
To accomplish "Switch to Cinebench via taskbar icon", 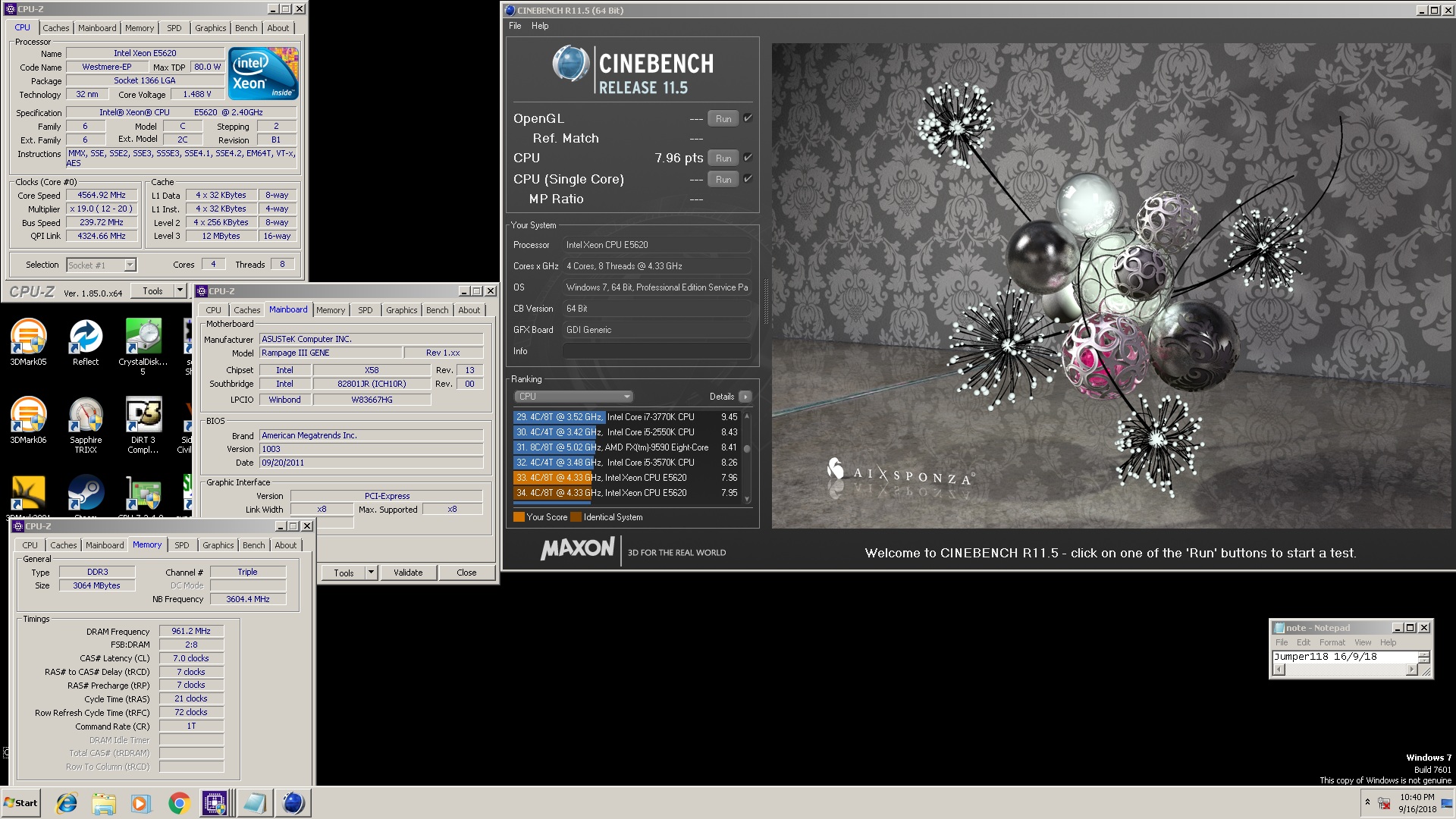I will [x=293, y=803].
